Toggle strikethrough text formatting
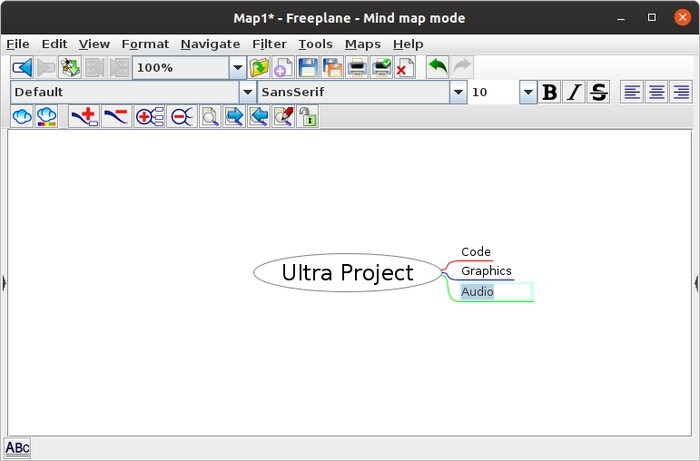The image size is (700, 461). tap(598, 92)
